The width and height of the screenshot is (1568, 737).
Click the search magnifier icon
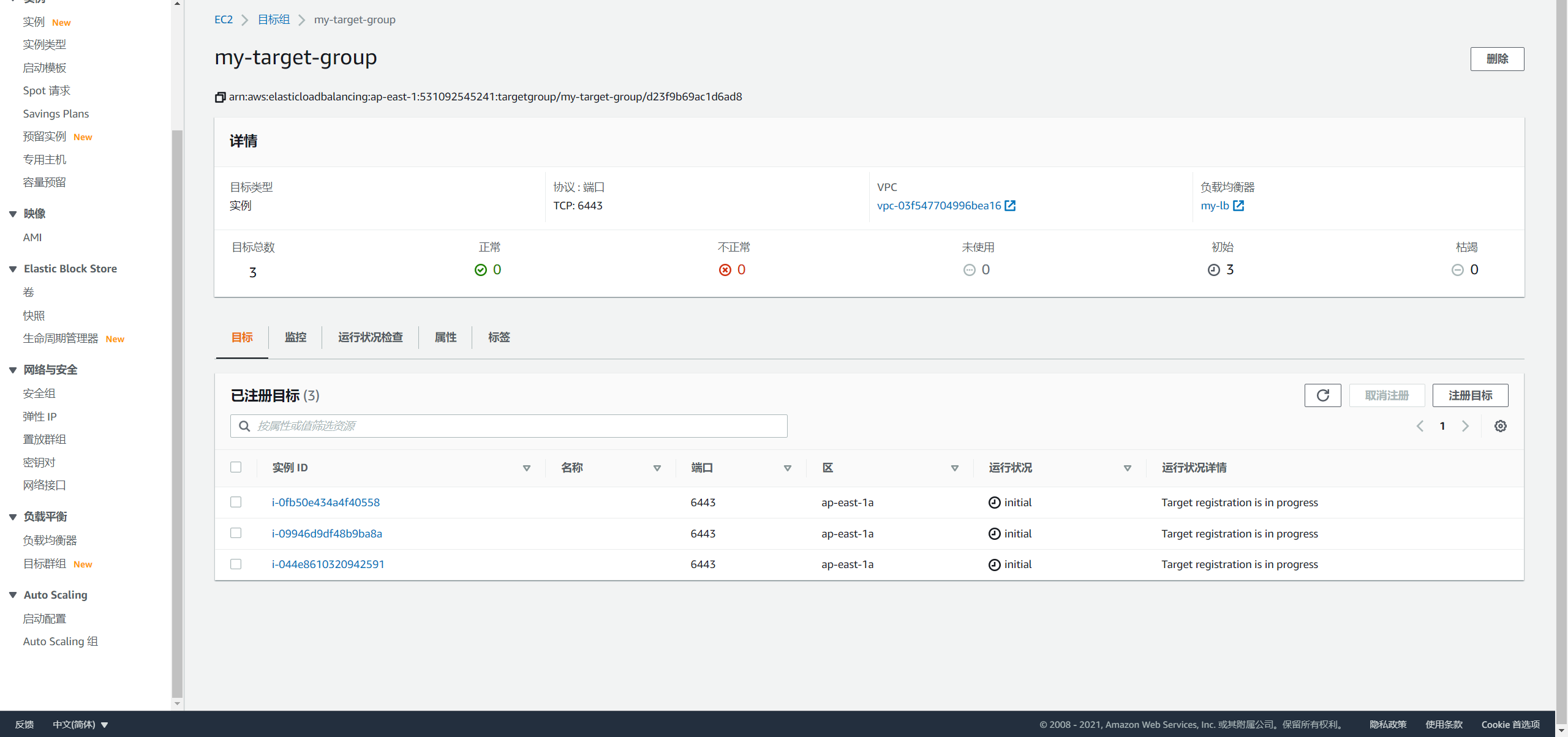coord(244,426)
